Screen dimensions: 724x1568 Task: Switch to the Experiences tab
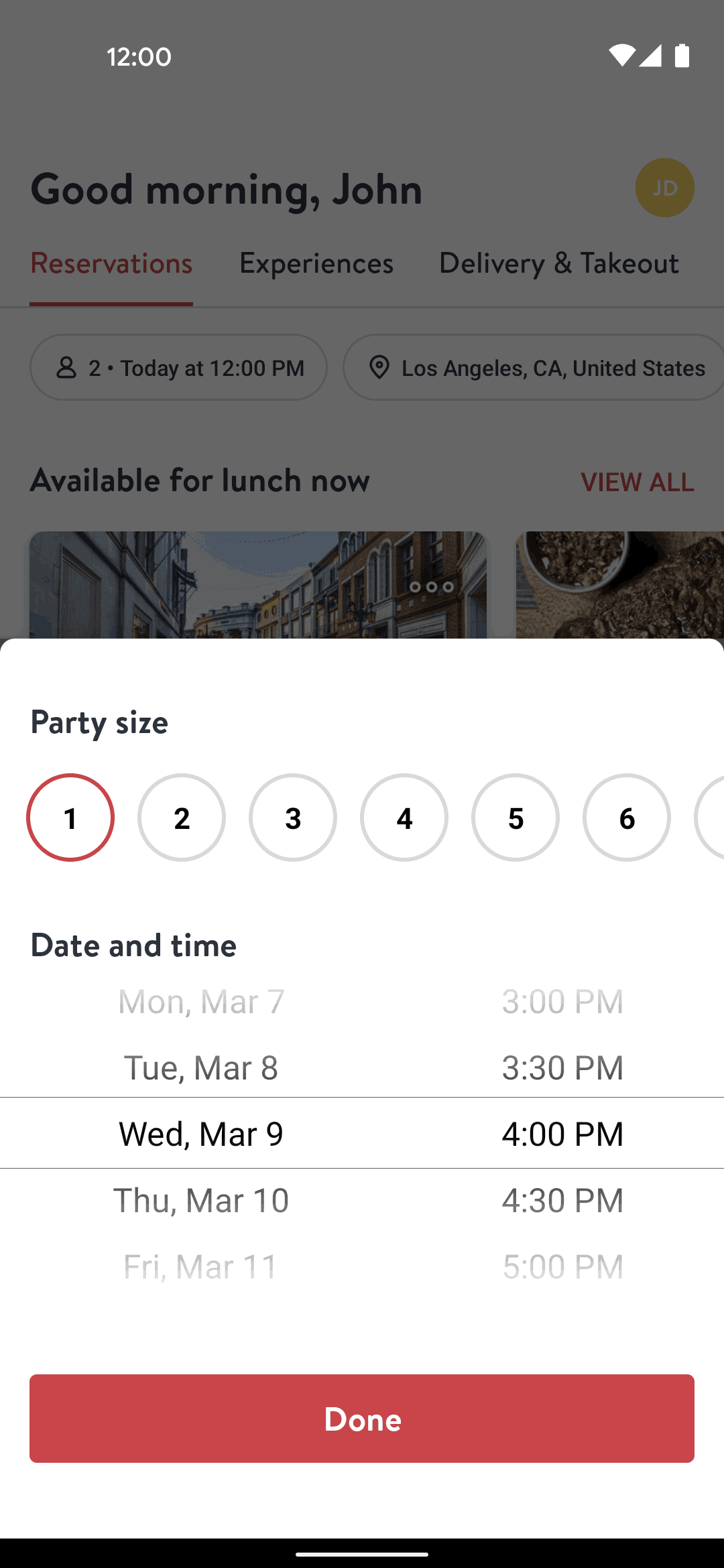coord(316,263)
